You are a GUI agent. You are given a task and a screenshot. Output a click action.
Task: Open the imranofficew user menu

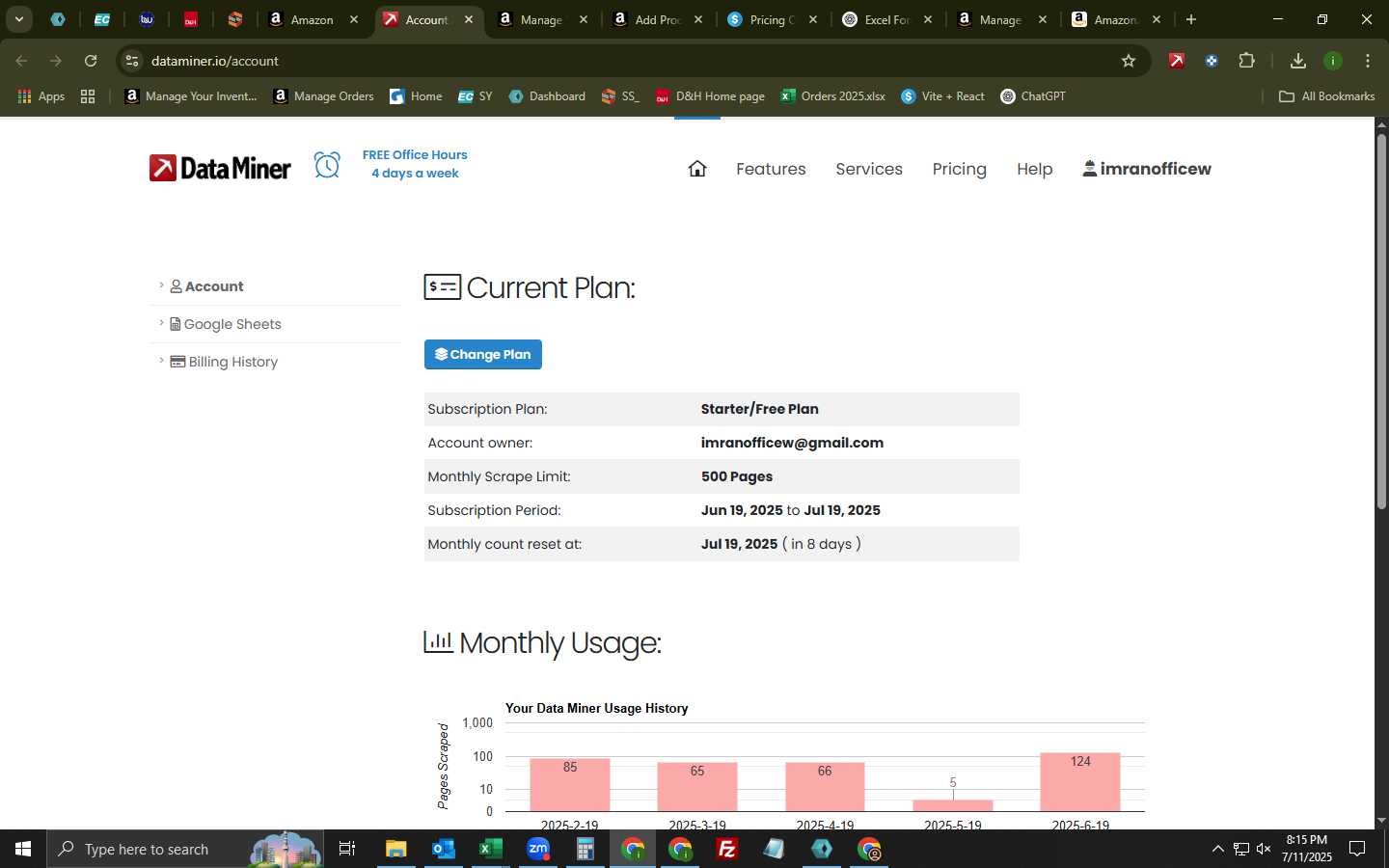coord(1147,169)
